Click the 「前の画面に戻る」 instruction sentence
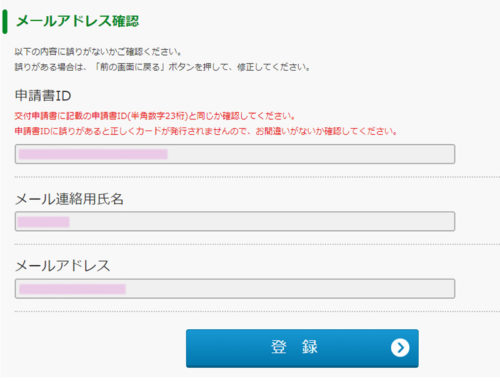This screenshot has height=381, width=500. [x=162, y=67]
